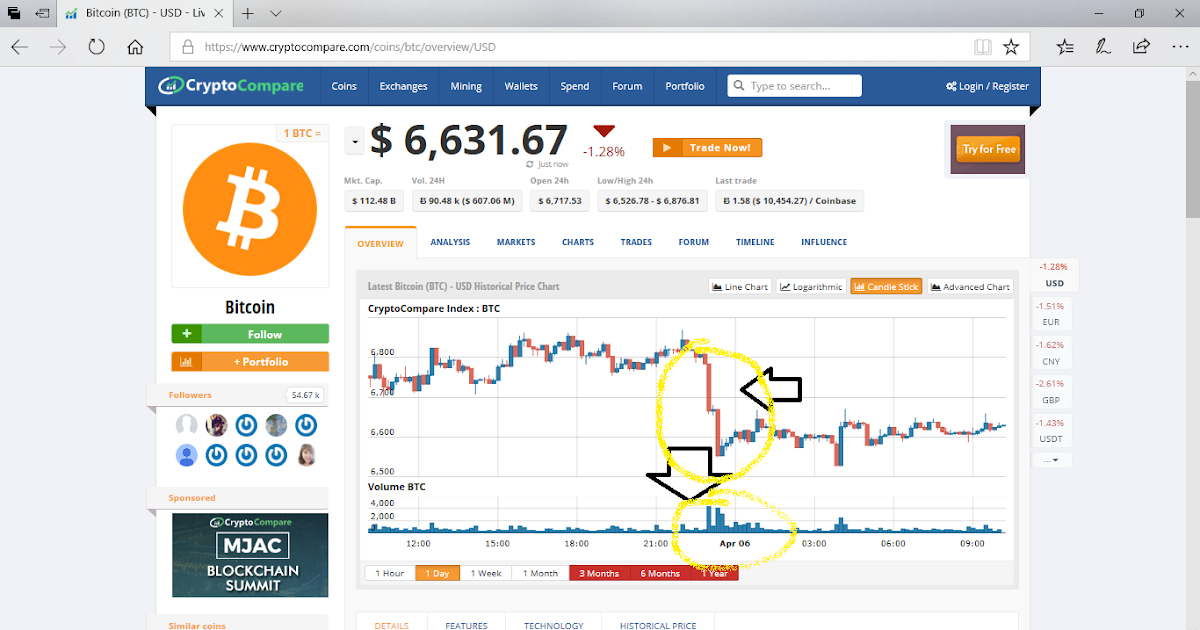Open the Forum menu item
Viewport: 1200px width, 630px height.
(627, 86)
